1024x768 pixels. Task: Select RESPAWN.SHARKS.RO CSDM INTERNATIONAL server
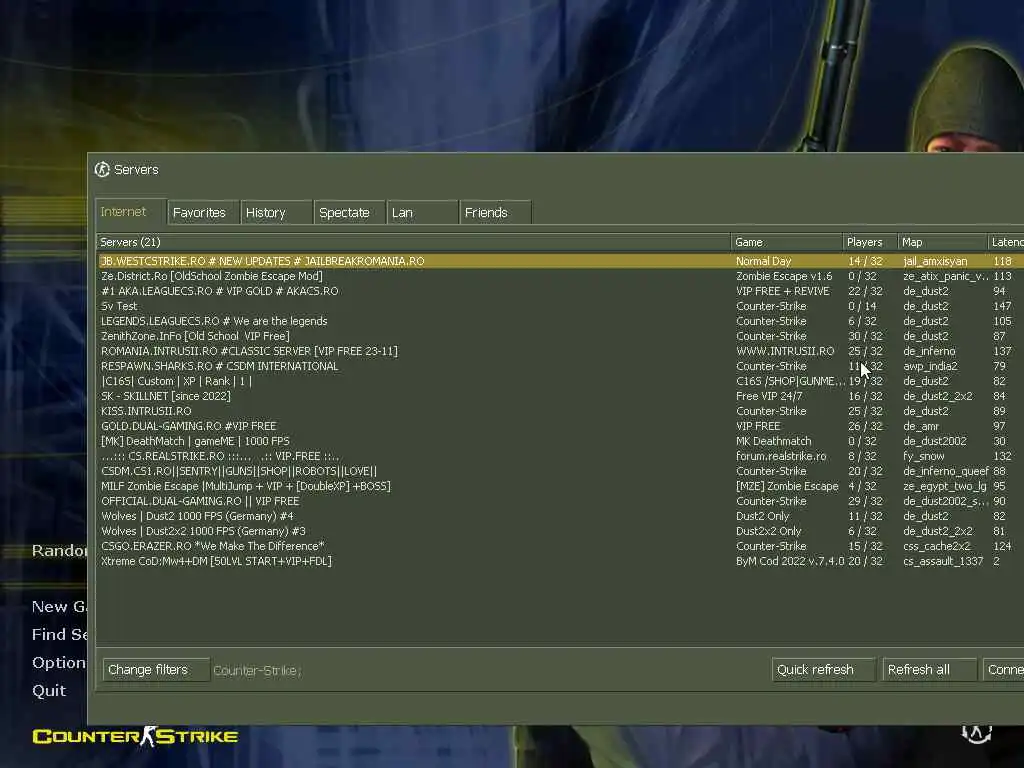(560, 366)
